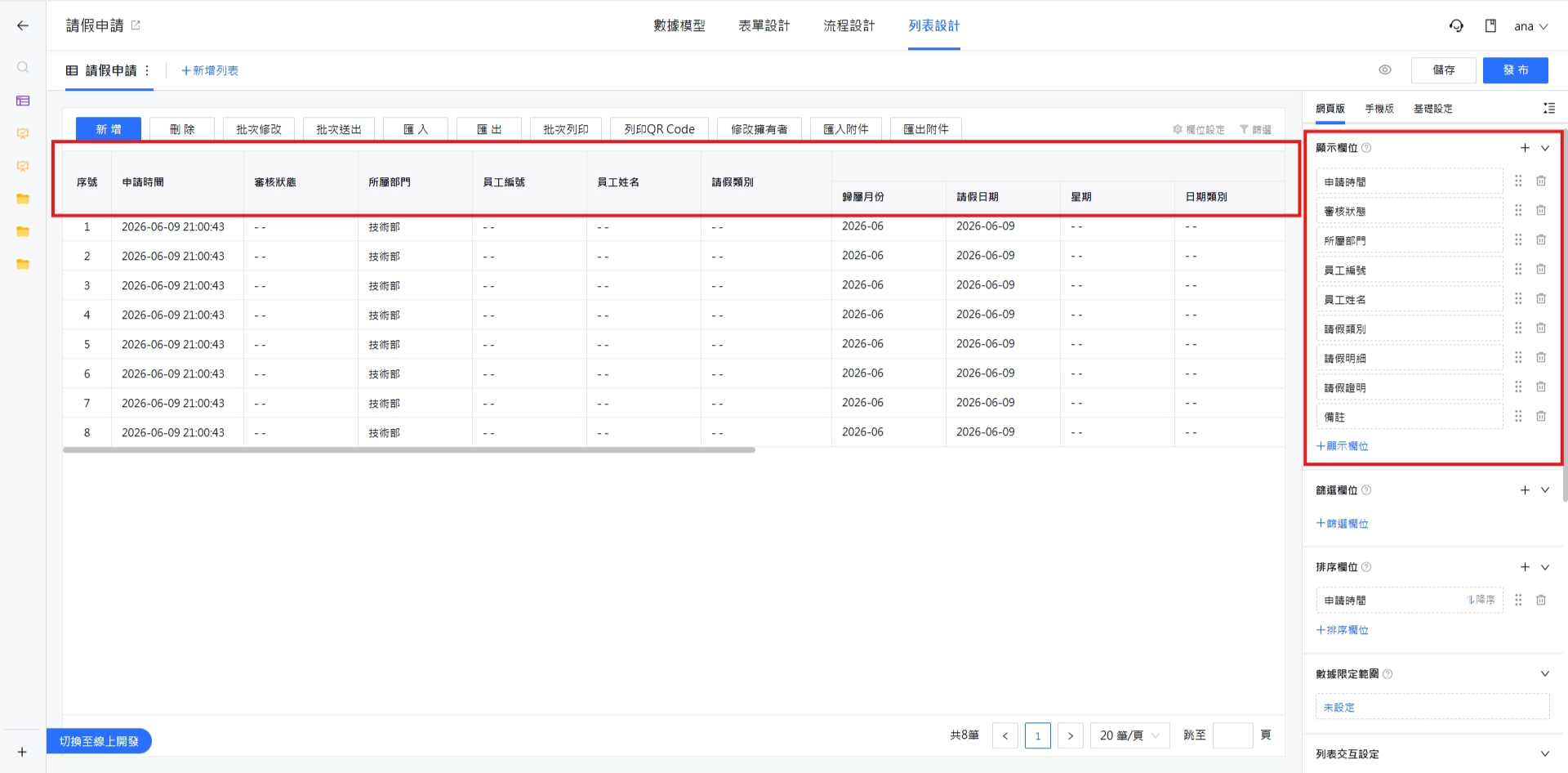Open the first yellow folder in sidebar
The height and width of the screenshot is (773, 1568).
pos(23,199)
